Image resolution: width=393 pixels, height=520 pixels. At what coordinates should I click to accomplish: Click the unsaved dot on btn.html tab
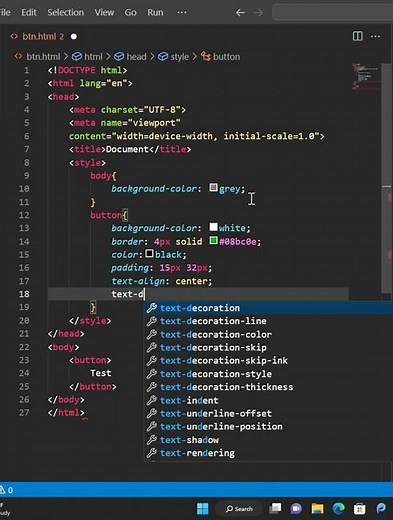pos(74,36)
